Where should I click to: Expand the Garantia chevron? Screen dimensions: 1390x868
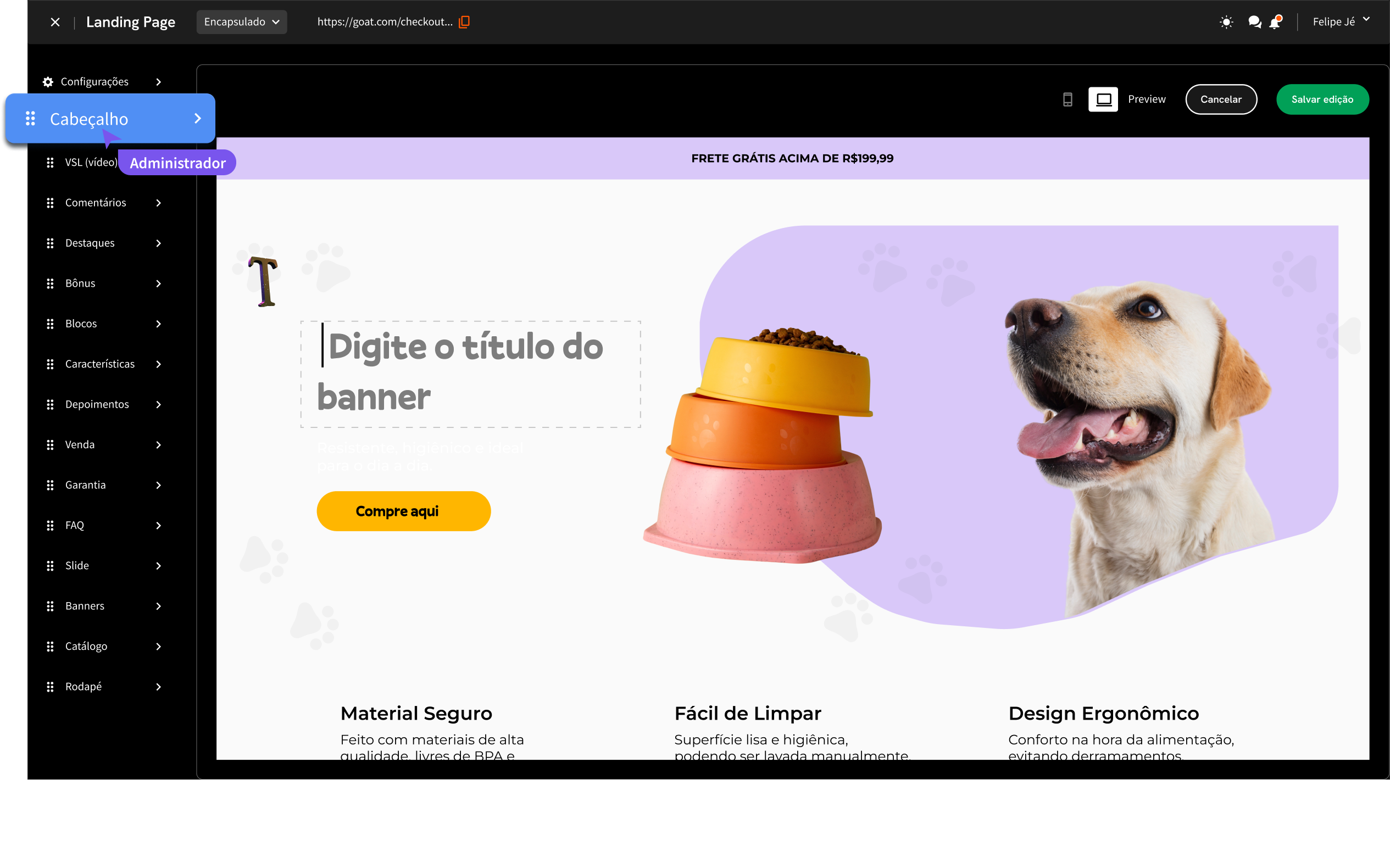point(158,485)
